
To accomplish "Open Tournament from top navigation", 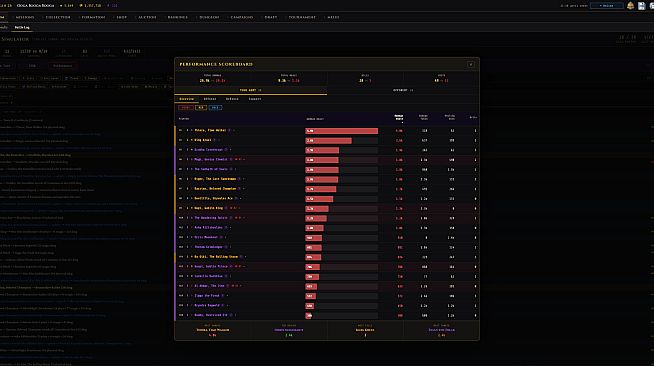I will click(302, 18).
